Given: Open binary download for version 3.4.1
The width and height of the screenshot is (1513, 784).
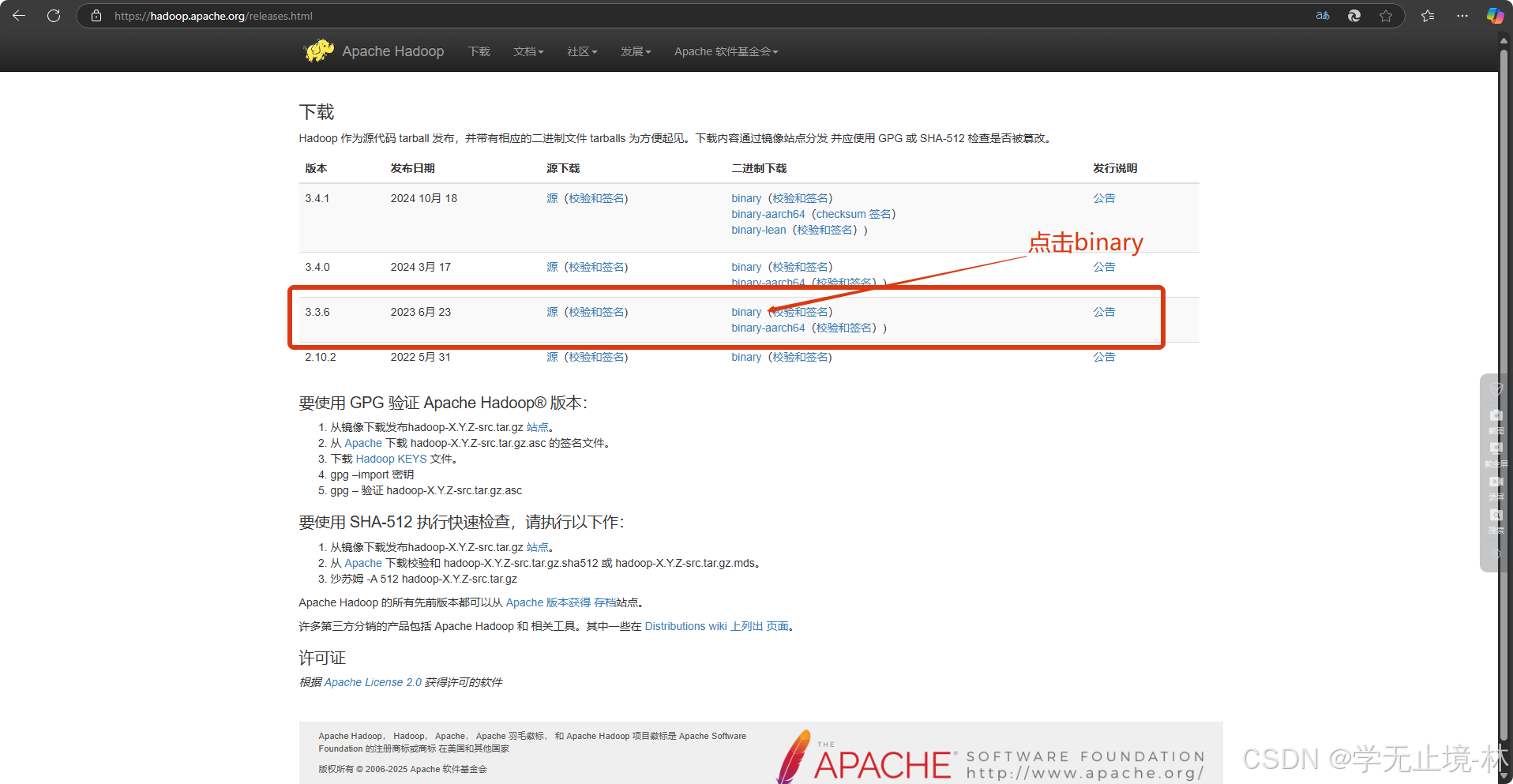Looking at the screenshot, I should 746,198.
